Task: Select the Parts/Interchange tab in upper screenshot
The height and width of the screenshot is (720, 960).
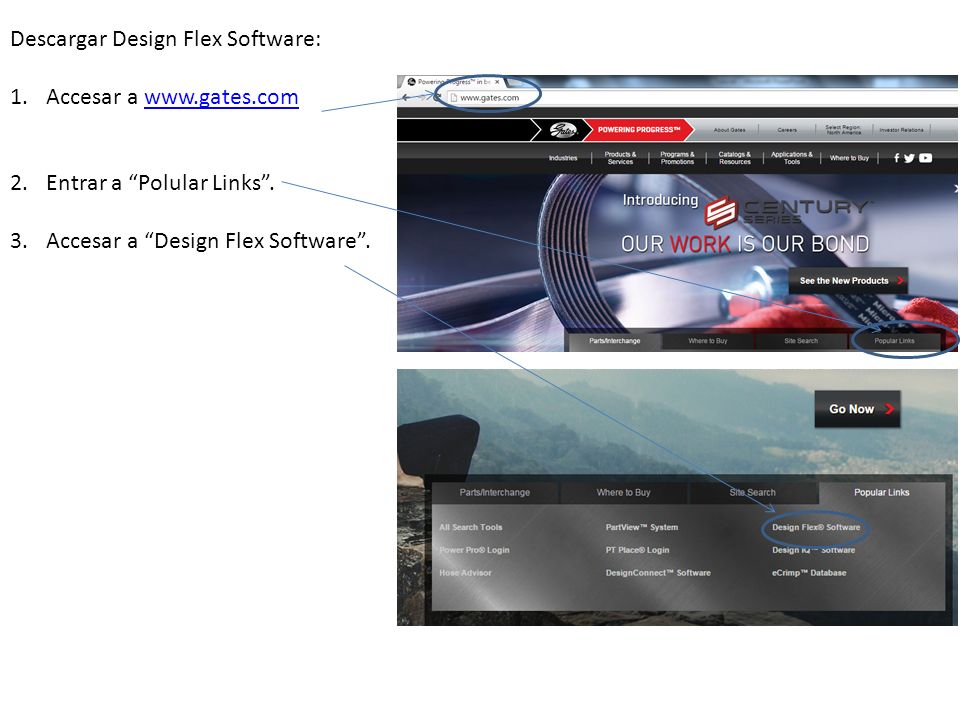Action: [615, 341]
